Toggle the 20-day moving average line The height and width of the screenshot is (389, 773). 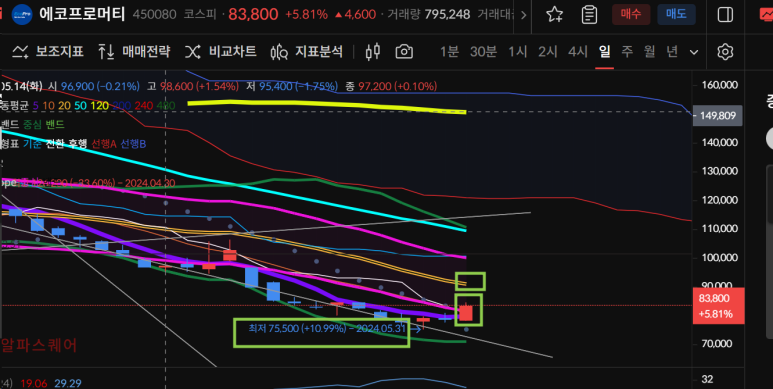click(64, 105)
